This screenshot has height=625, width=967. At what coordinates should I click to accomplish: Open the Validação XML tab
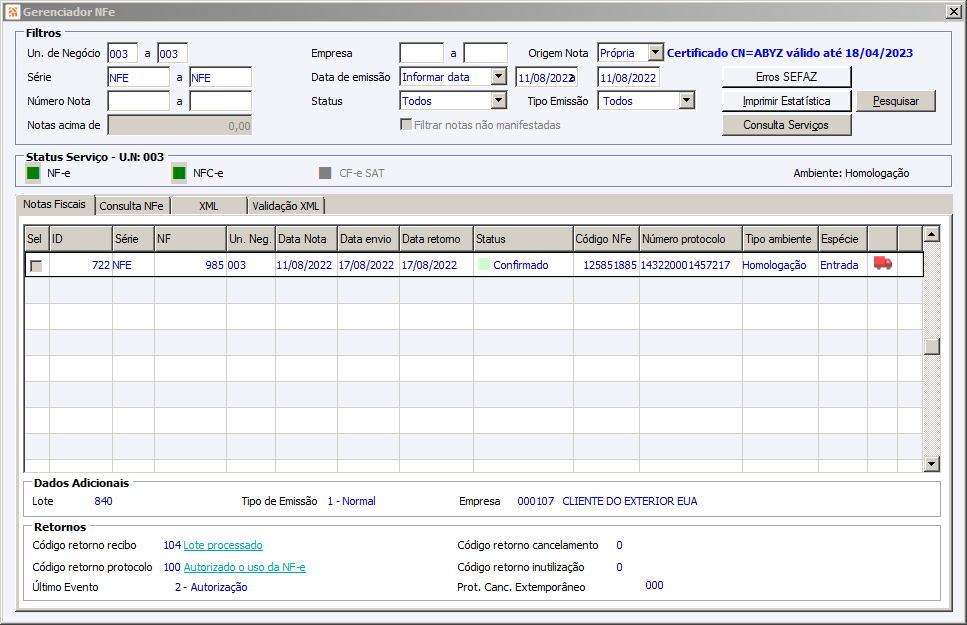(285, 206)
